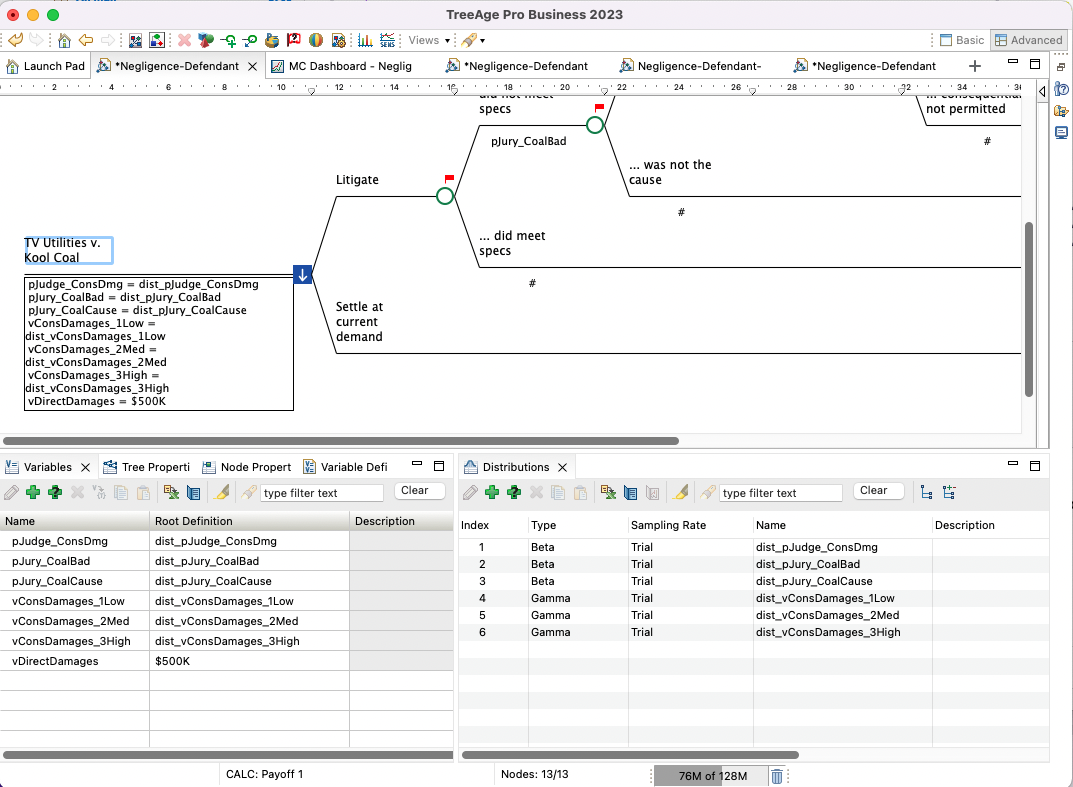Select distribution dist_vConsDamages_3High row
Screen dimensions: 1073x787
[753, 632]
